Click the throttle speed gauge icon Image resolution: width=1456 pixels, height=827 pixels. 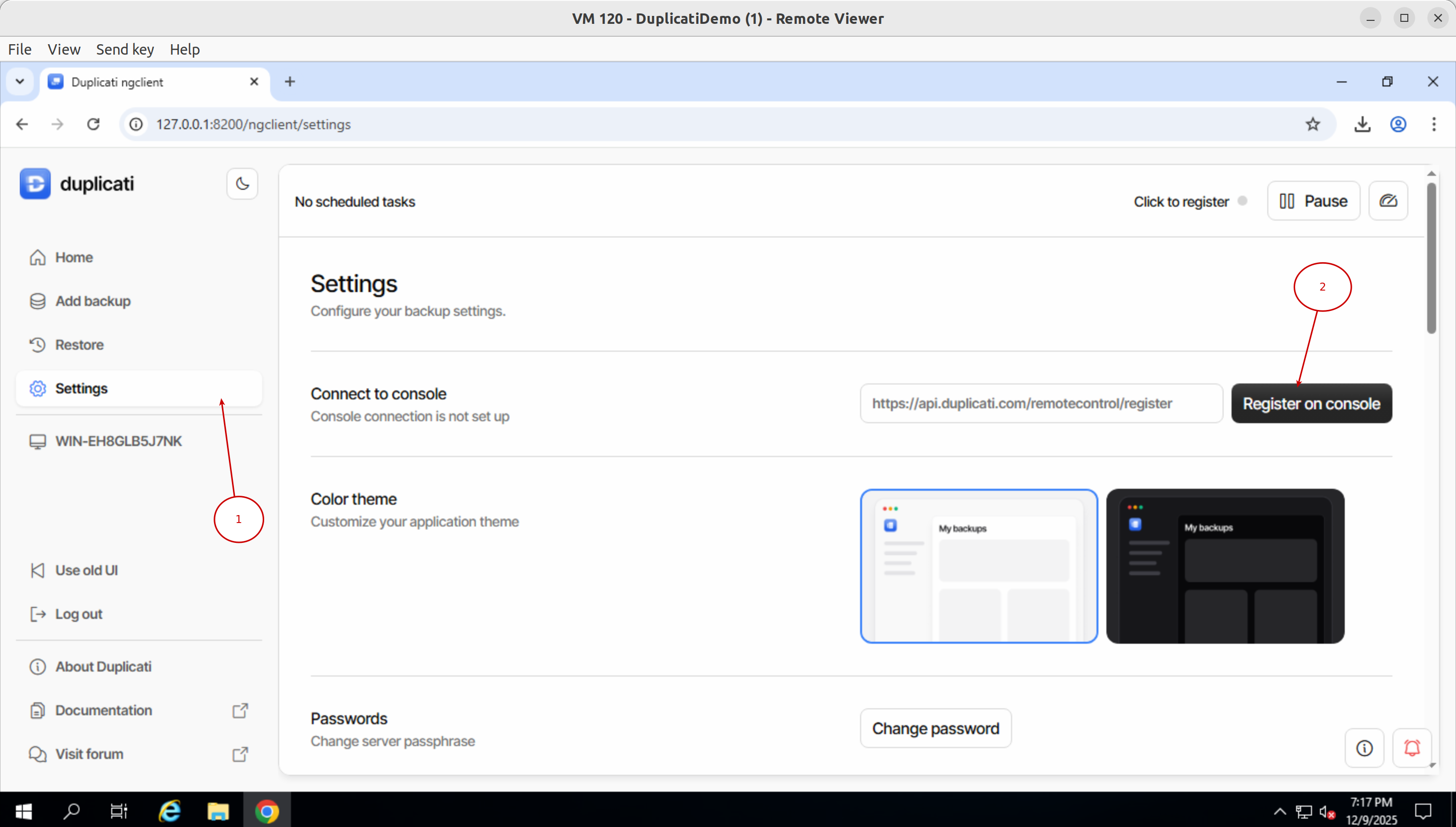coord(1388,201)
